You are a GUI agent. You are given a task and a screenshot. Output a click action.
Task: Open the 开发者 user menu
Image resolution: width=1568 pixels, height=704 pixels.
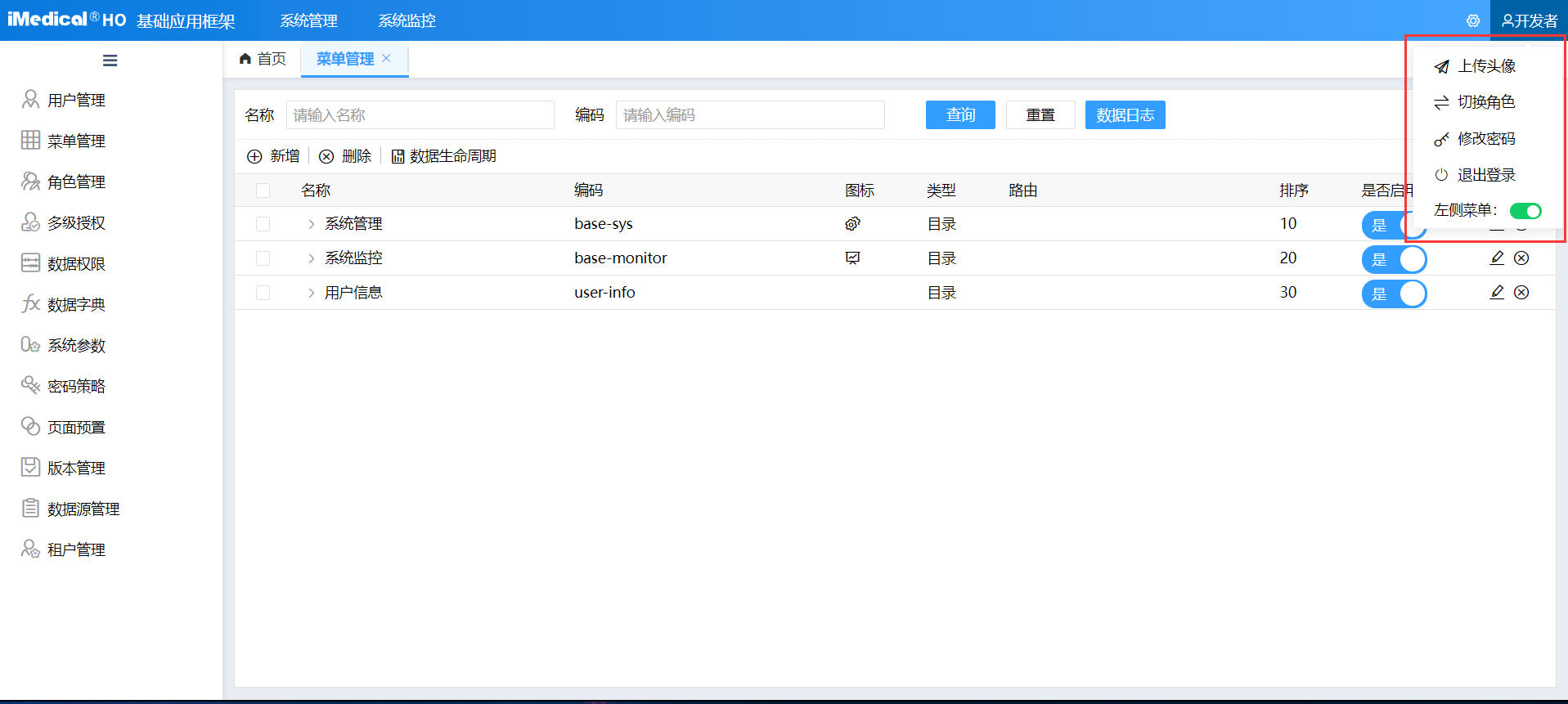(x=1529, y=20)
